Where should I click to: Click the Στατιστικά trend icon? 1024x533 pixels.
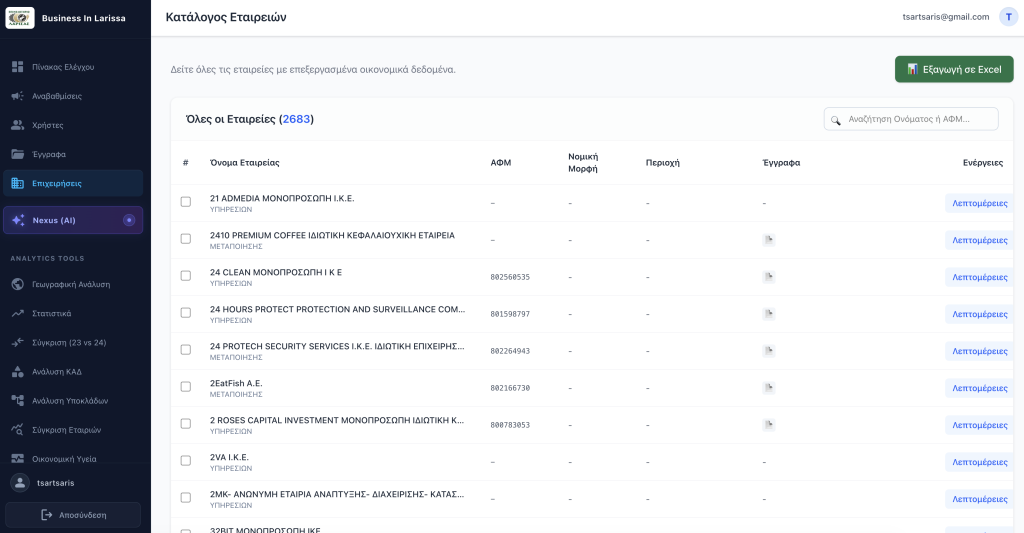18,314
